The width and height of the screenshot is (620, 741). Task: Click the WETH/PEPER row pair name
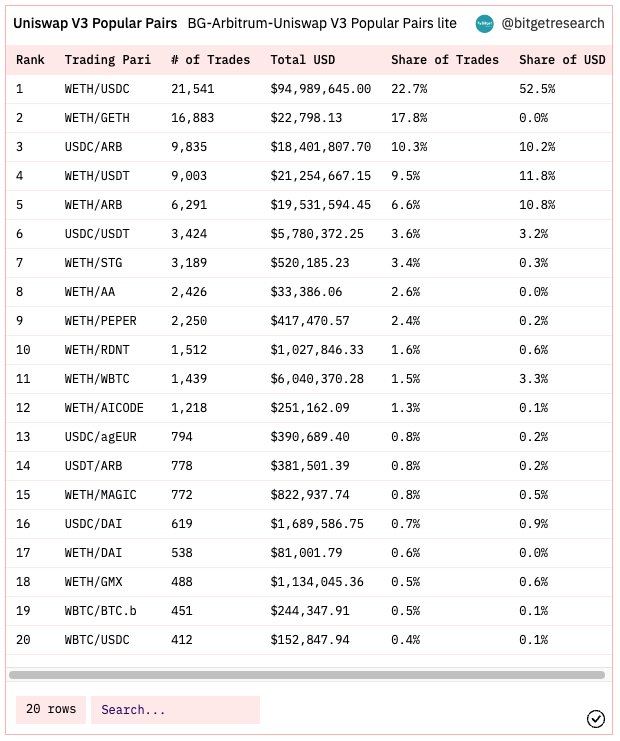point(101,321)
